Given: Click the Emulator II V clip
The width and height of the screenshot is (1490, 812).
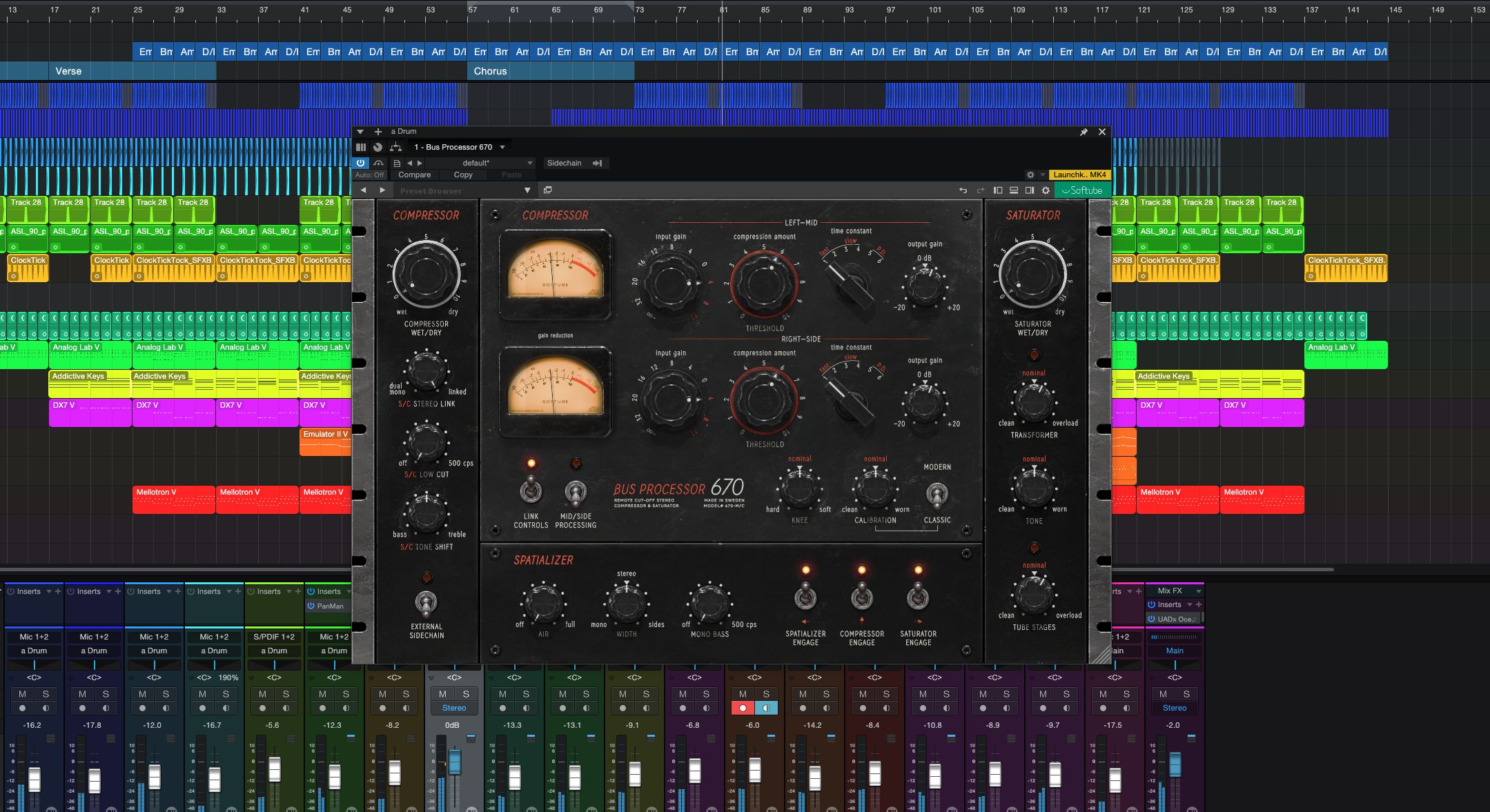Looking at the screenshot, I should (x=326, y=442).
